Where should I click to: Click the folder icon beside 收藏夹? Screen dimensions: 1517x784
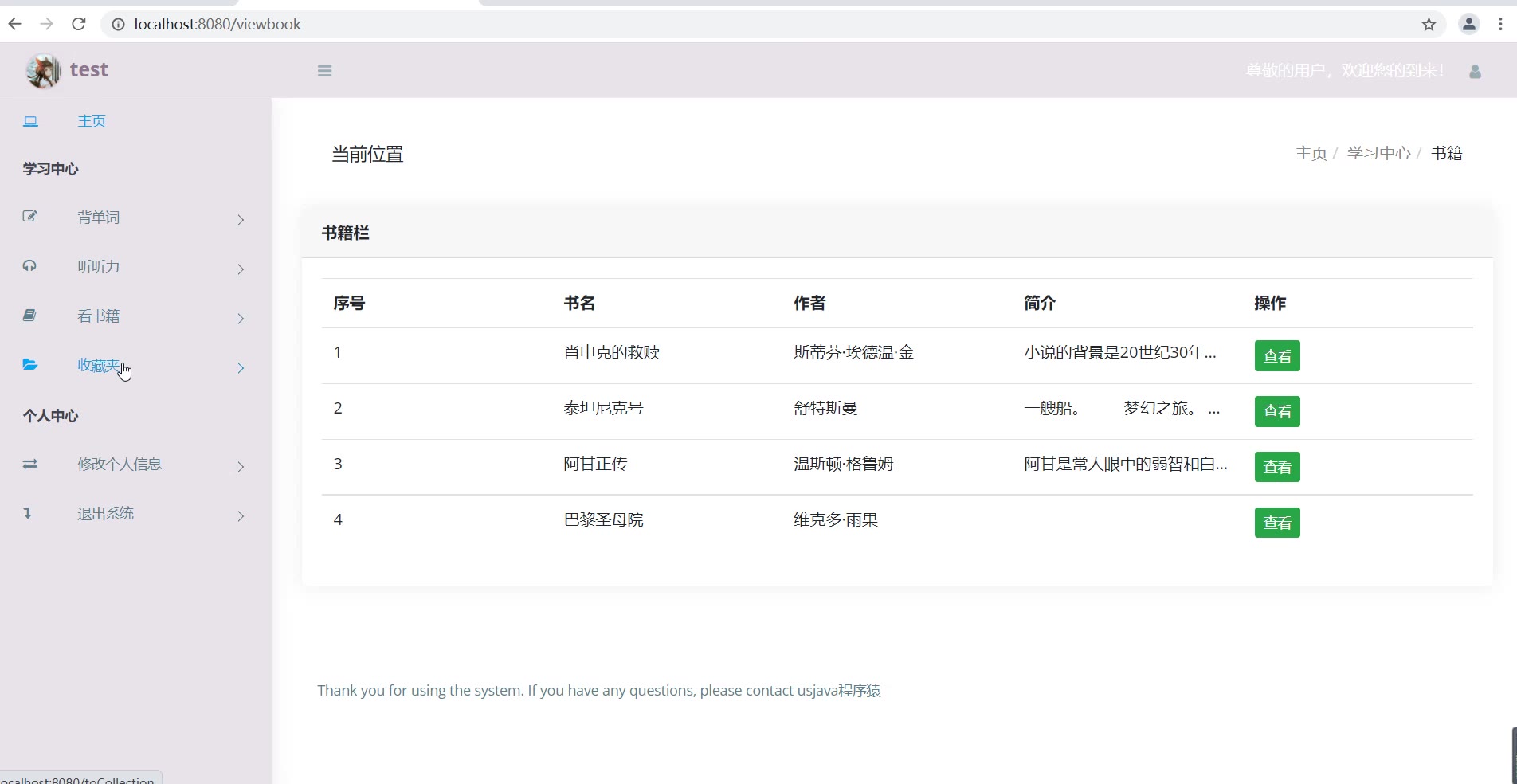(29, 365)
